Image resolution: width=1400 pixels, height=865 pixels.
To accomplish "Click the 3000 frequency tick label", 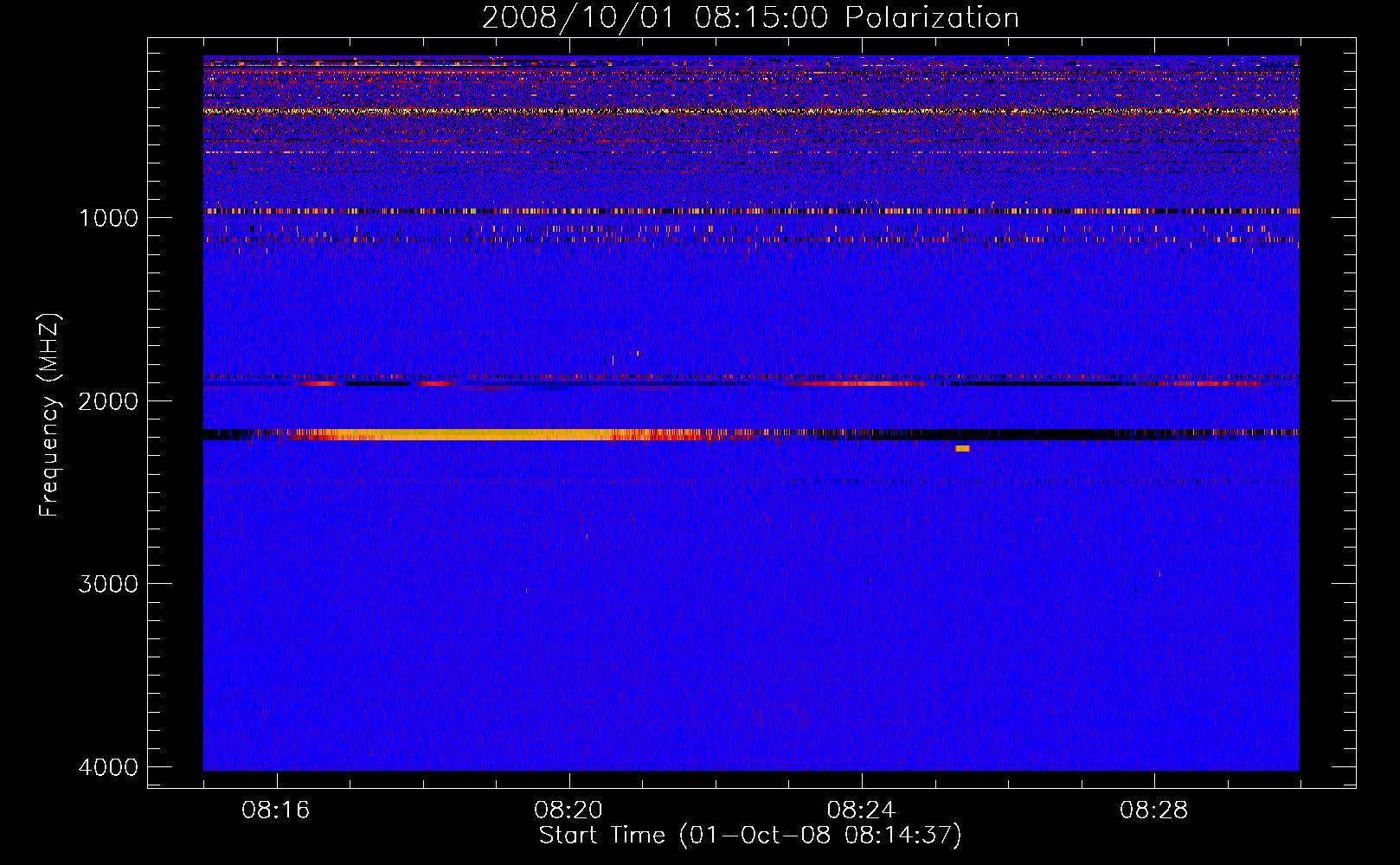I will (108, 584).
